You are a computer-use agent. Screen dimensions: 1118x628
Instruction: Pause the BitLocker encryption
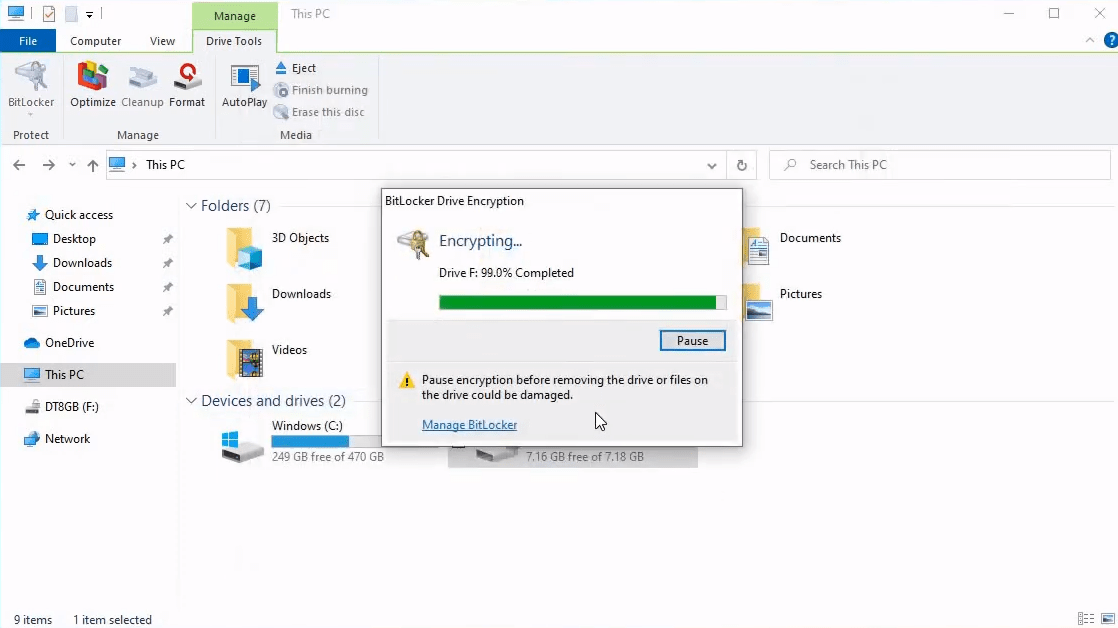692,340
